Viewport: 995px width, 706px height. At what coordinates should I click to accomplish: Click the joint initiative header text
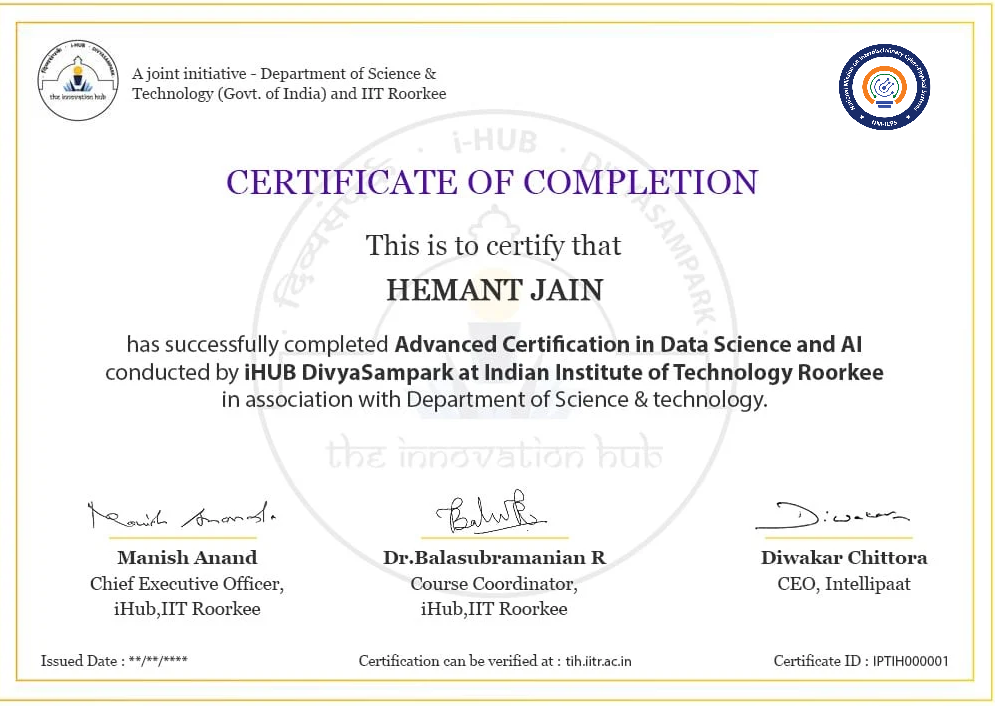pyautogui.click(x=289, y=84)
